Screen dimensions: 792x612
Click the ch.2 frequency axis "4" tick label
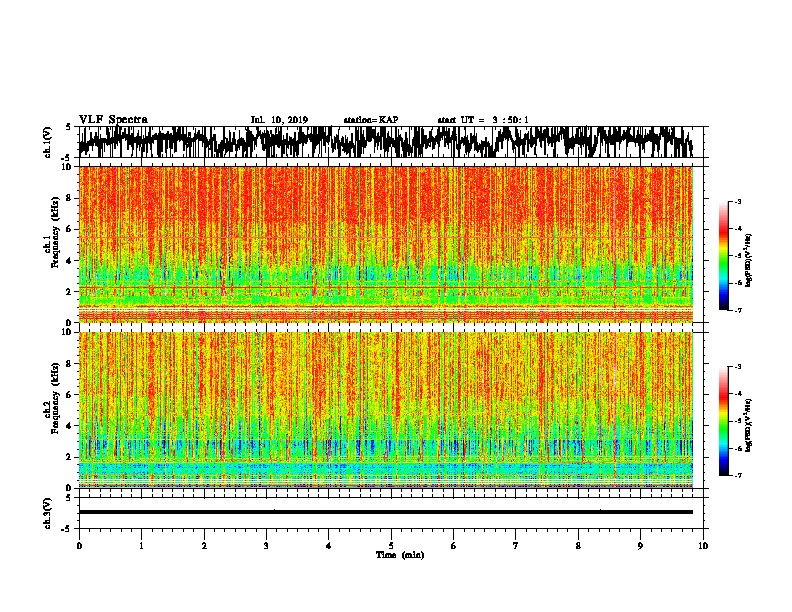[x=70, y=426]
